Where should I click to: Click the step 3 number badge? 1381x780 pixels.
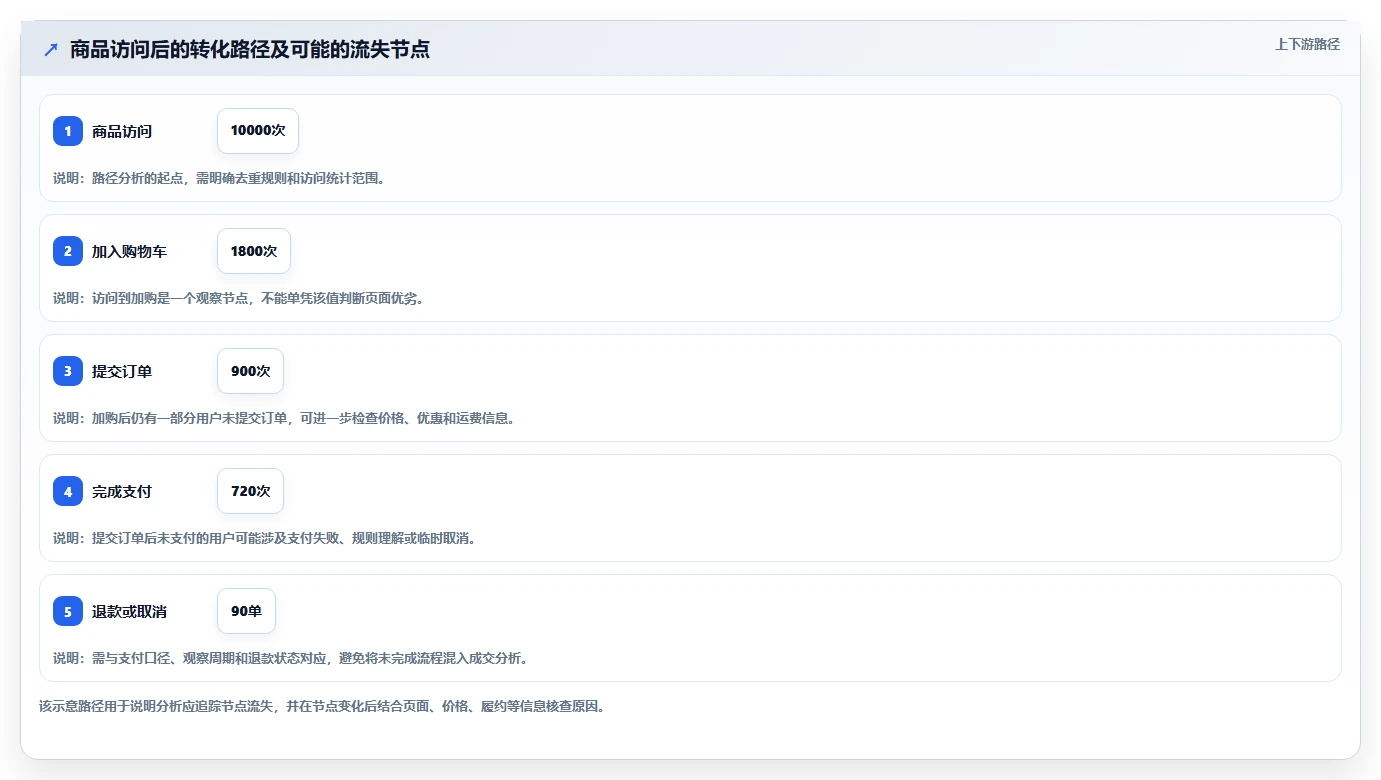[68, 371]
